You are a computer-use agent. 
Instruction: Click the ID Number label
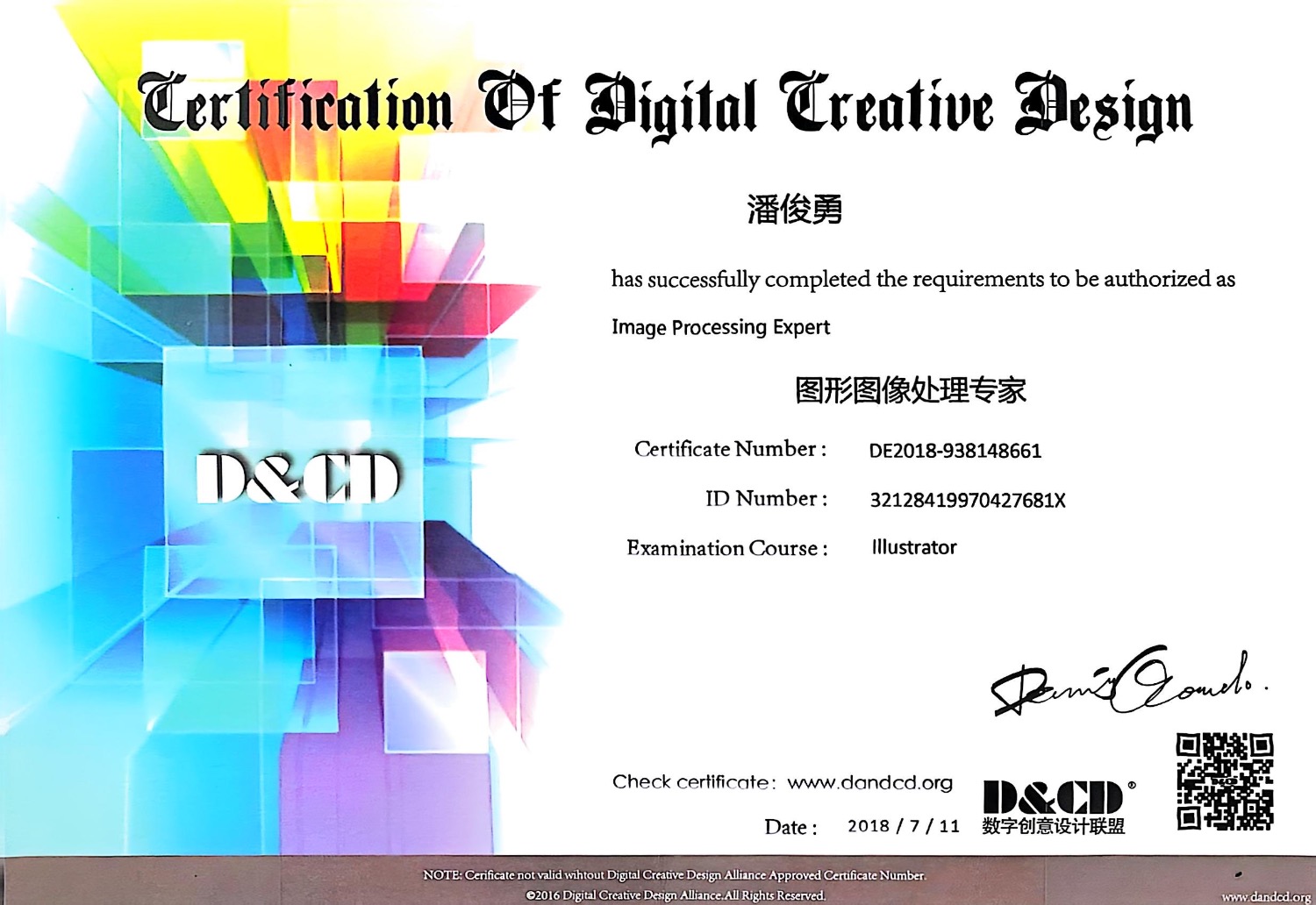click(766, 499)
